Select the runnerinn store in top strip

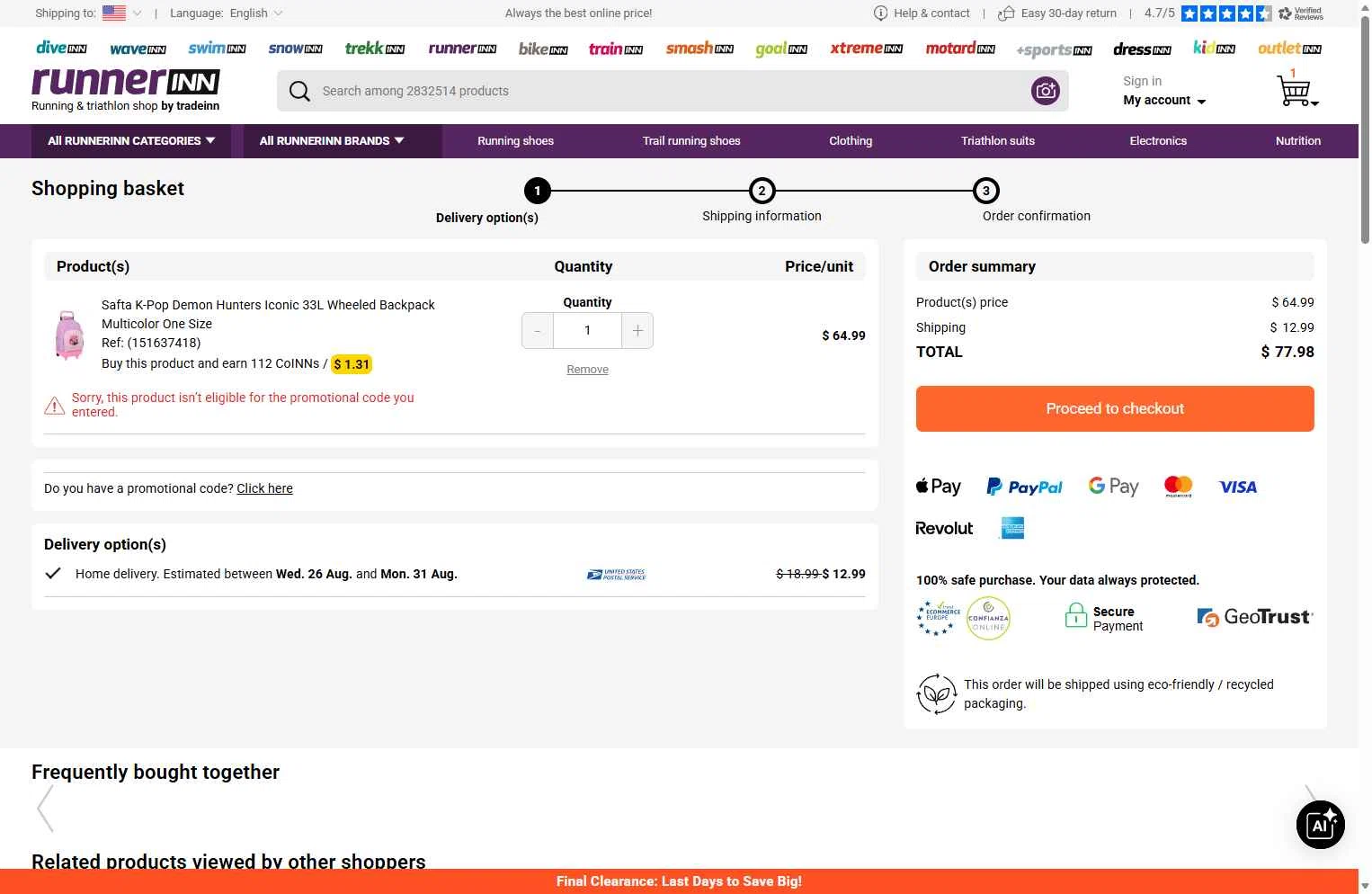[x=462, y=49]
